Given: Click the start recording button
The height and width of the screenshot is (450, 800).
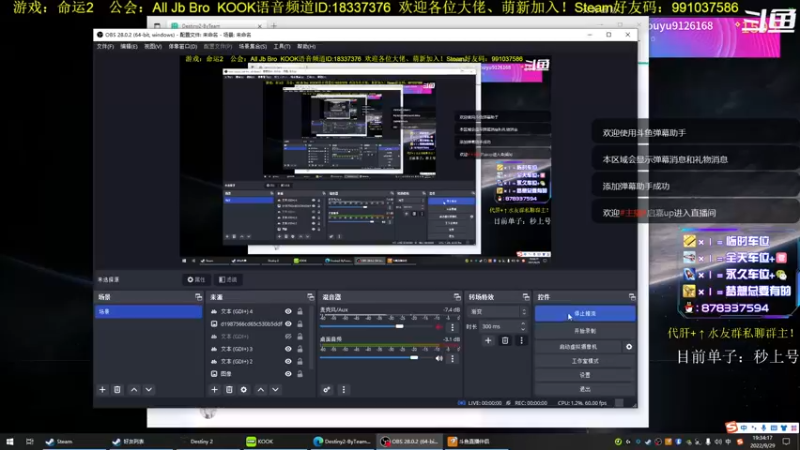Looking at the screenshot, I should pos(585,331).
